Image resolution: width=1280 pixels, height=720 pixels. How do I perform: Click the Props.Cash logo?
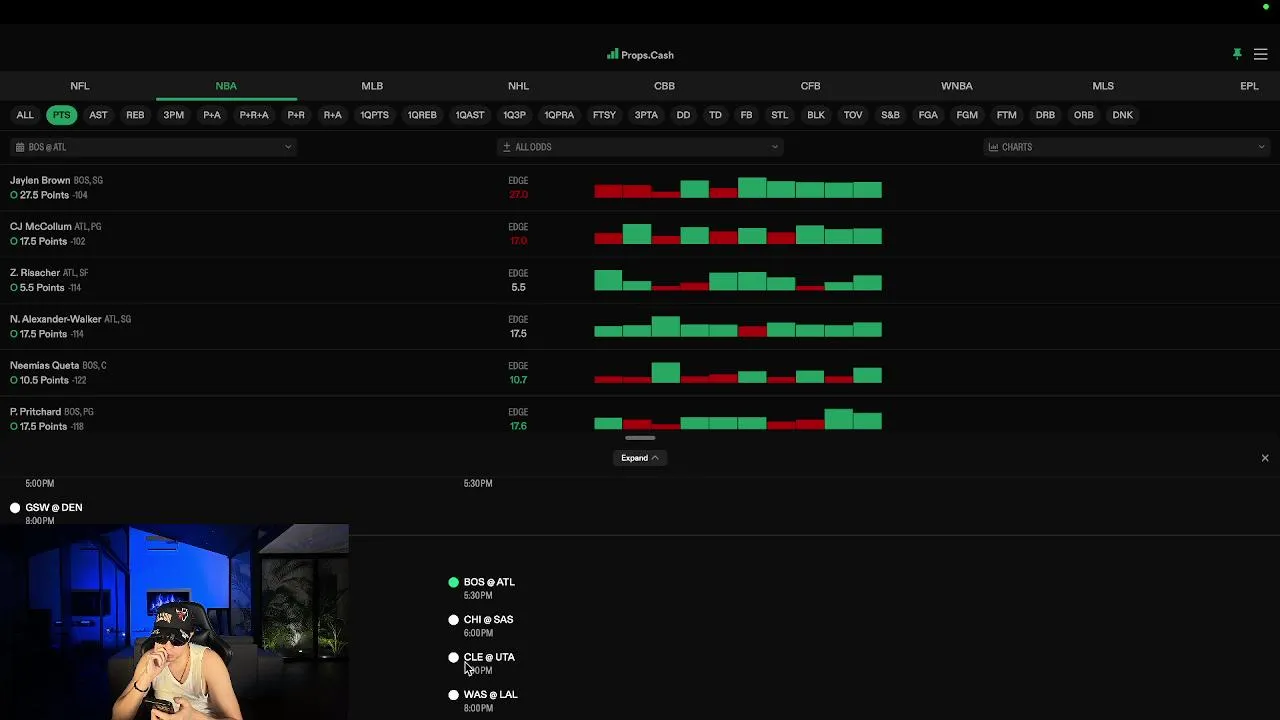coord(640,55)
